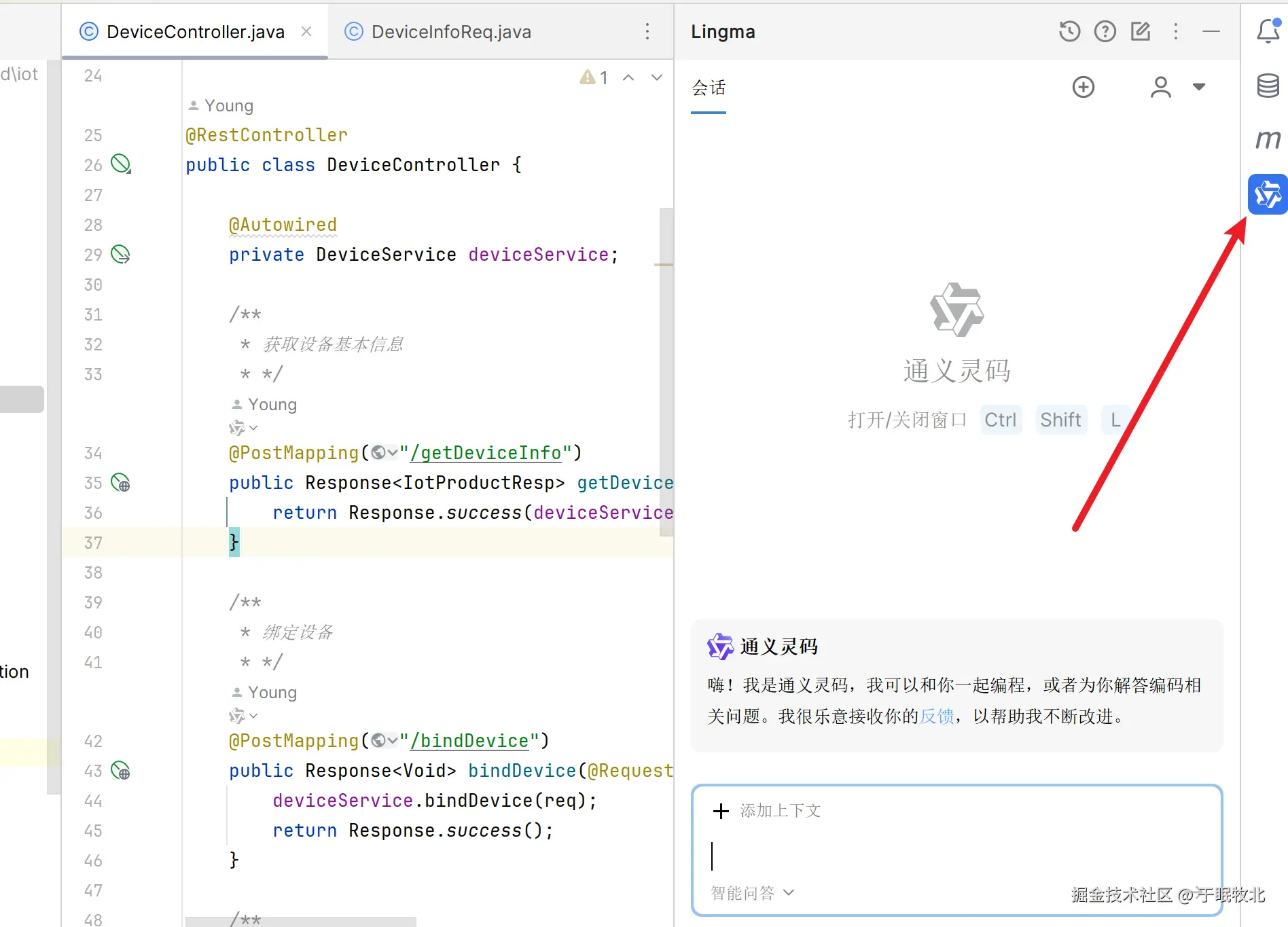Click the gutter icon on line 26
Screen dimensions: 1288x927
[121, 164]
